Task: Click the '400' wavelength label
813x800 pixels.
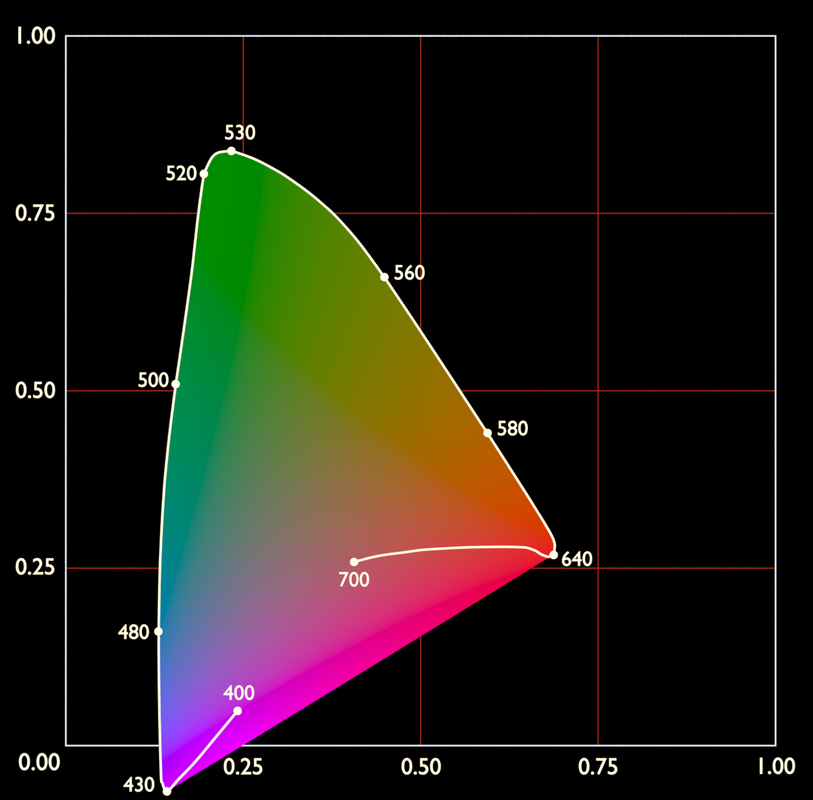Action: pyautogui.click(x=239, y=693)
